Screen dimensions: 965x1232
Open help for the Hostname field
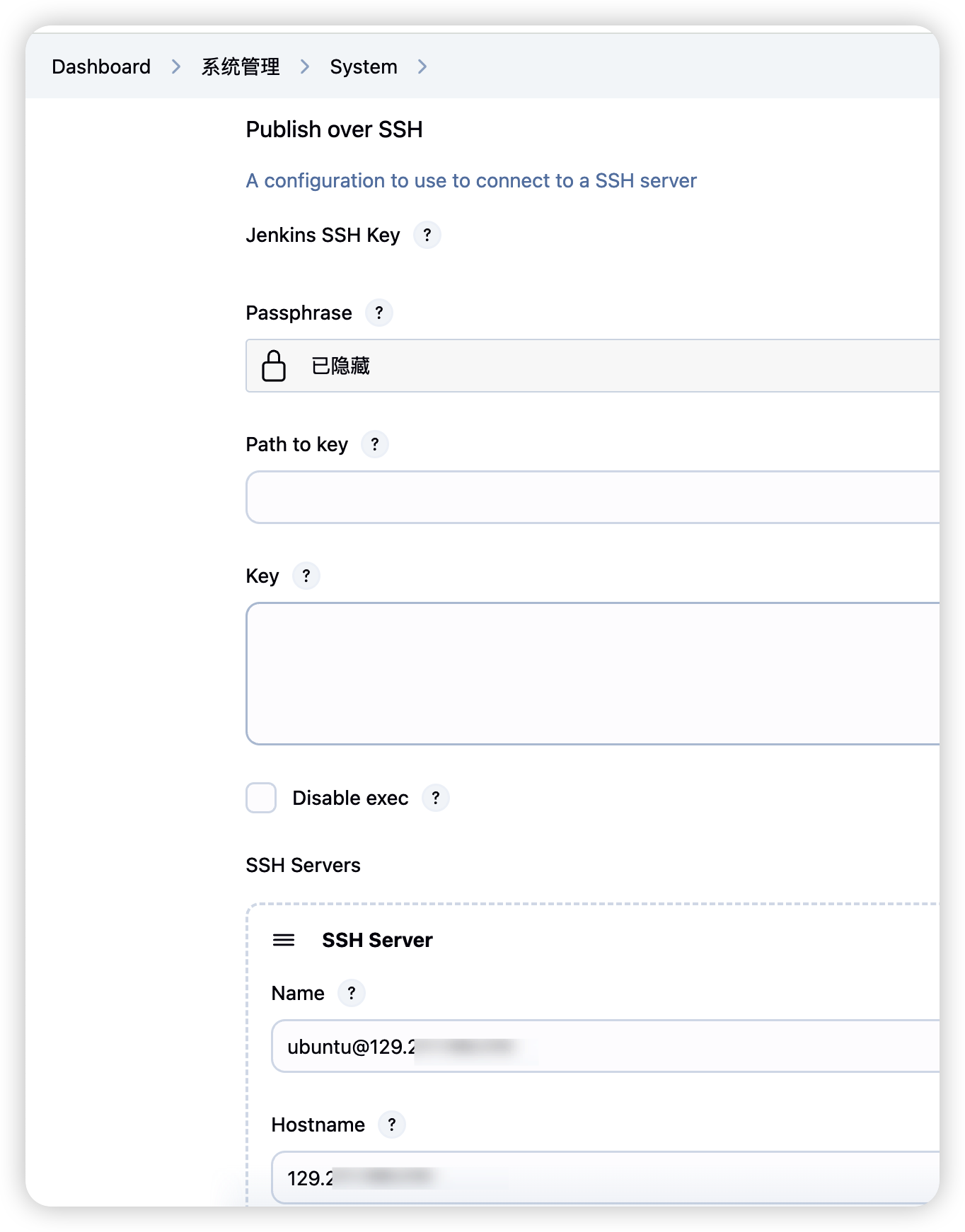[x=391, y=1125]
